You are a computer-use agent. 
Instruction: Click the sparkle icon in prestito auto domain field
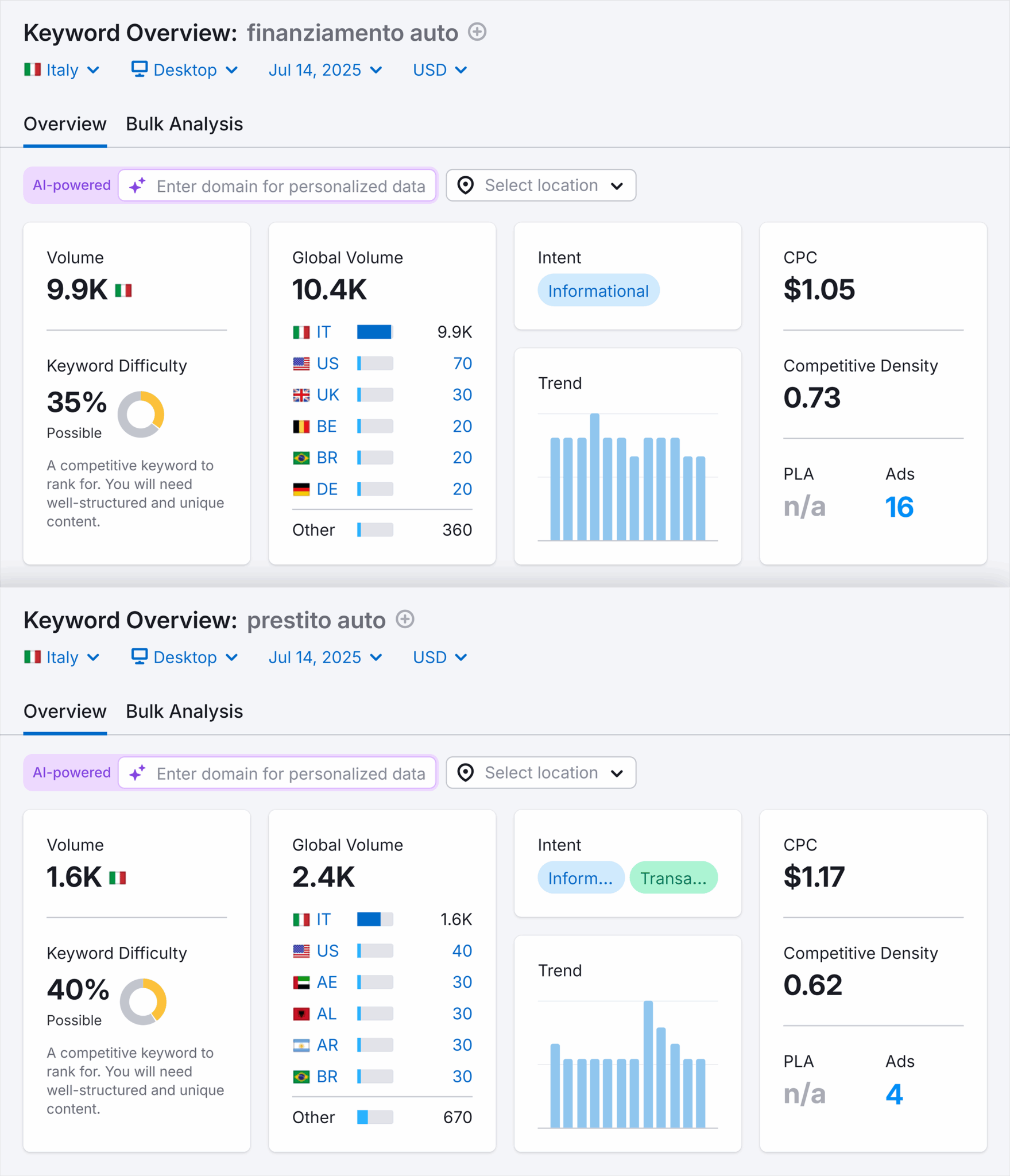(137, 773)
